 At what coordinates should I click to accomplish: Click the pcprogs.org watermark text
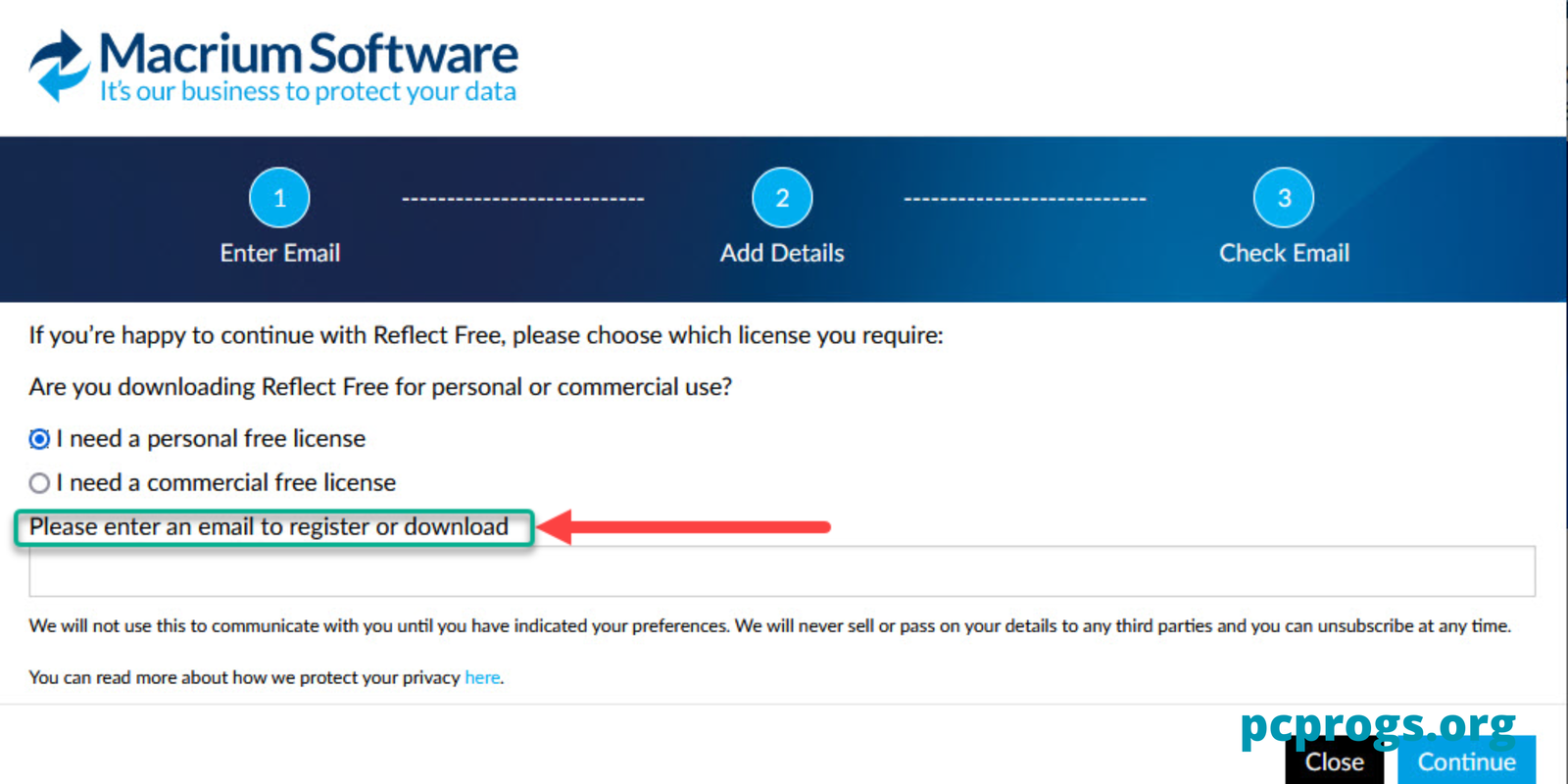coord(1377,727)
